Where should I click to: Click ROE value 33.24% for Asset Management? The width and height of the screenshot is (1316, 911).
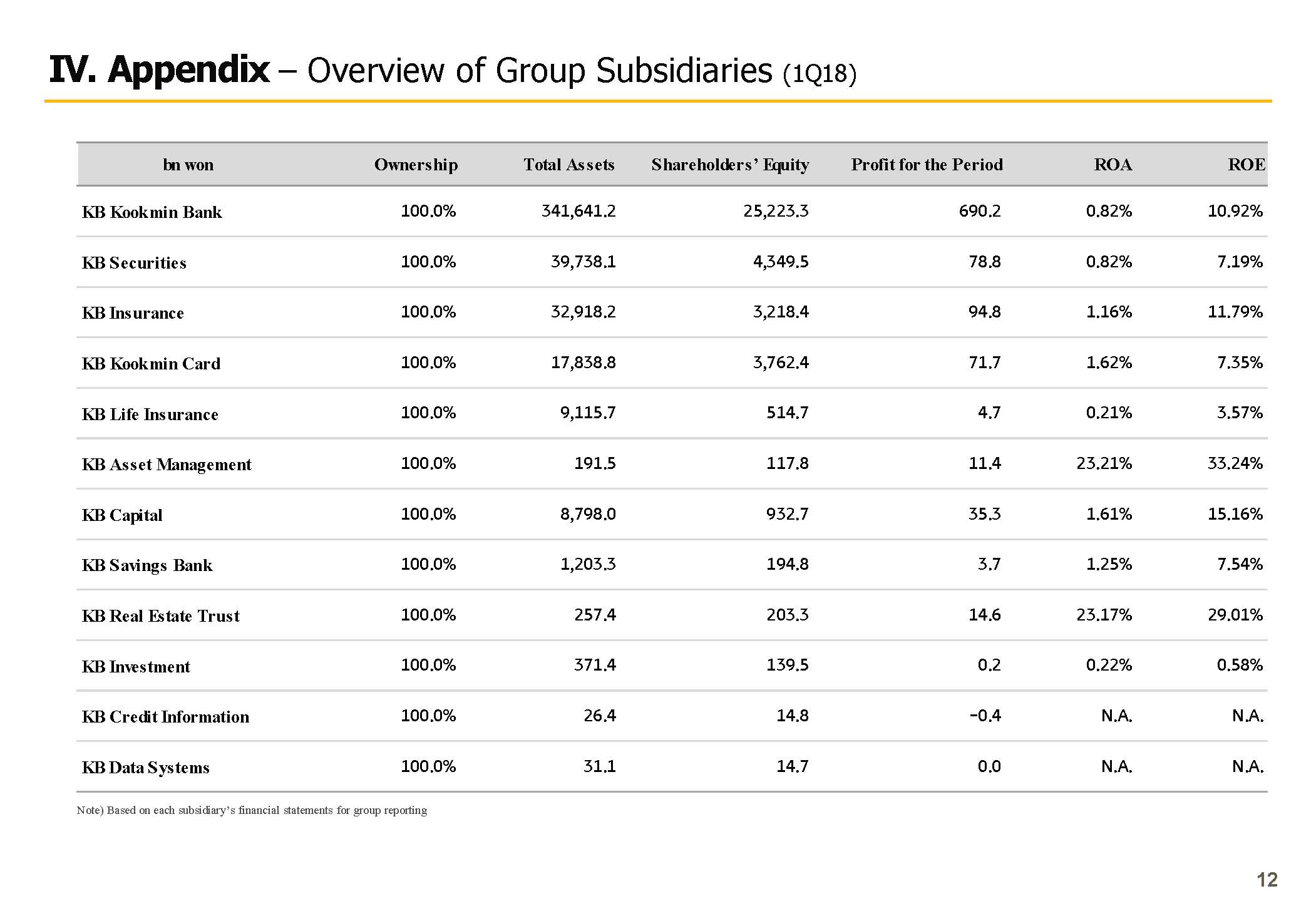click(1235, 463)
